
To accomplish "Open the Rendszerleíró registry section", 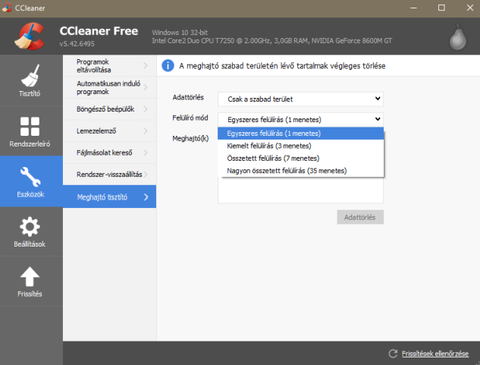I will click(31, 131).
